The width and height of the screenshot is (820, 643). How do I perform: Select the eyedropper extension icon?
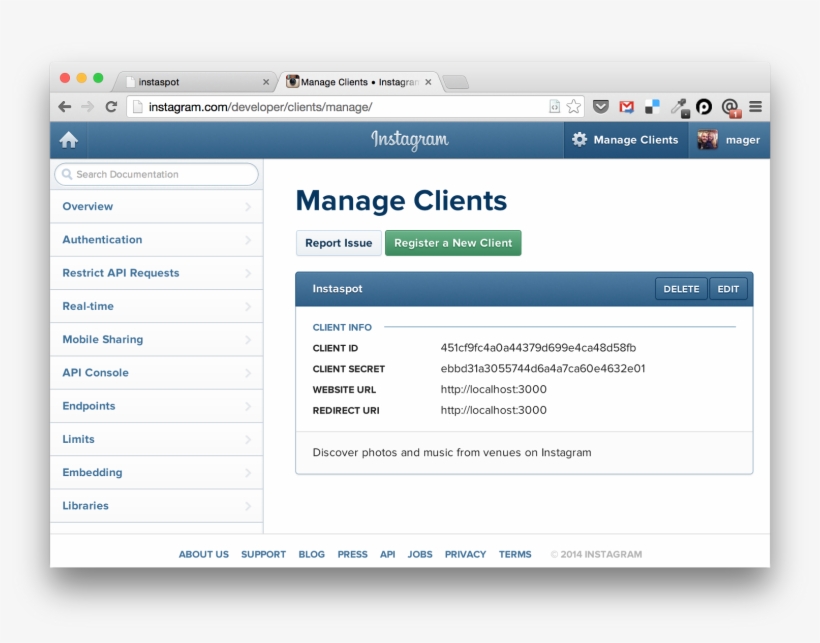click(678, 107)
